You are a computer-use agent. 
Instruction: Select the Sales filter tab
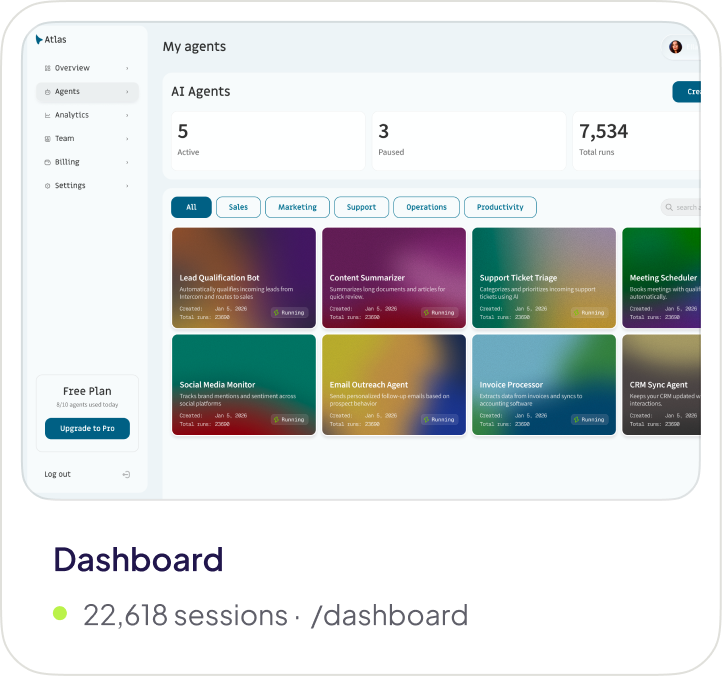click(238, 207)
